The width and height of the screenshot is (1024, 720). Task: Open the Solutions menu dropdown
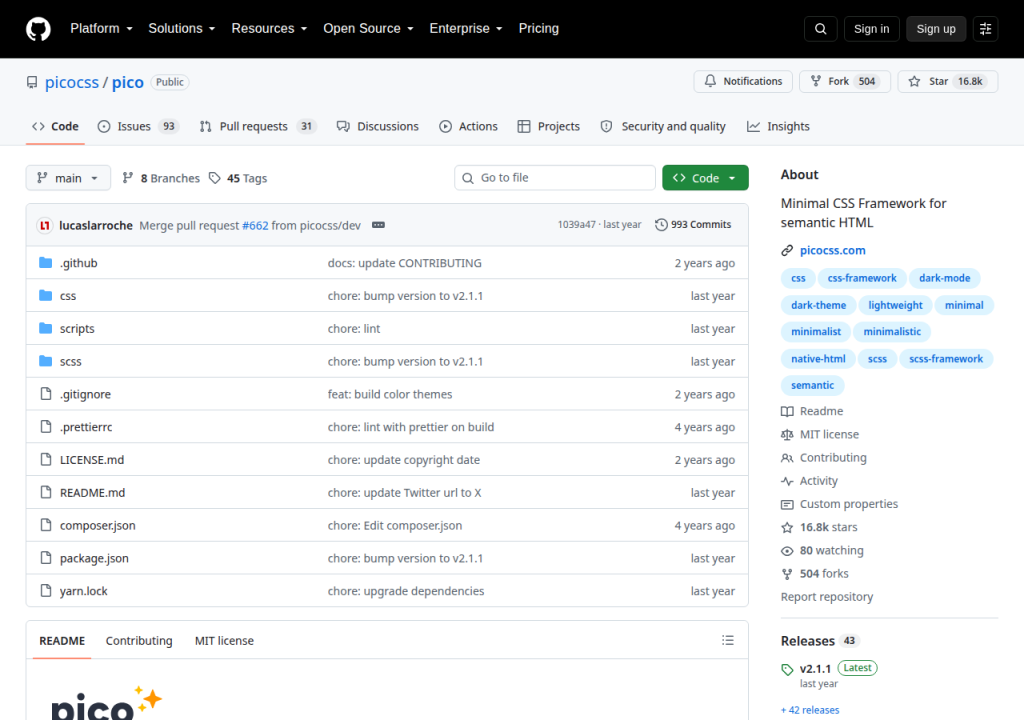(182, 29)
